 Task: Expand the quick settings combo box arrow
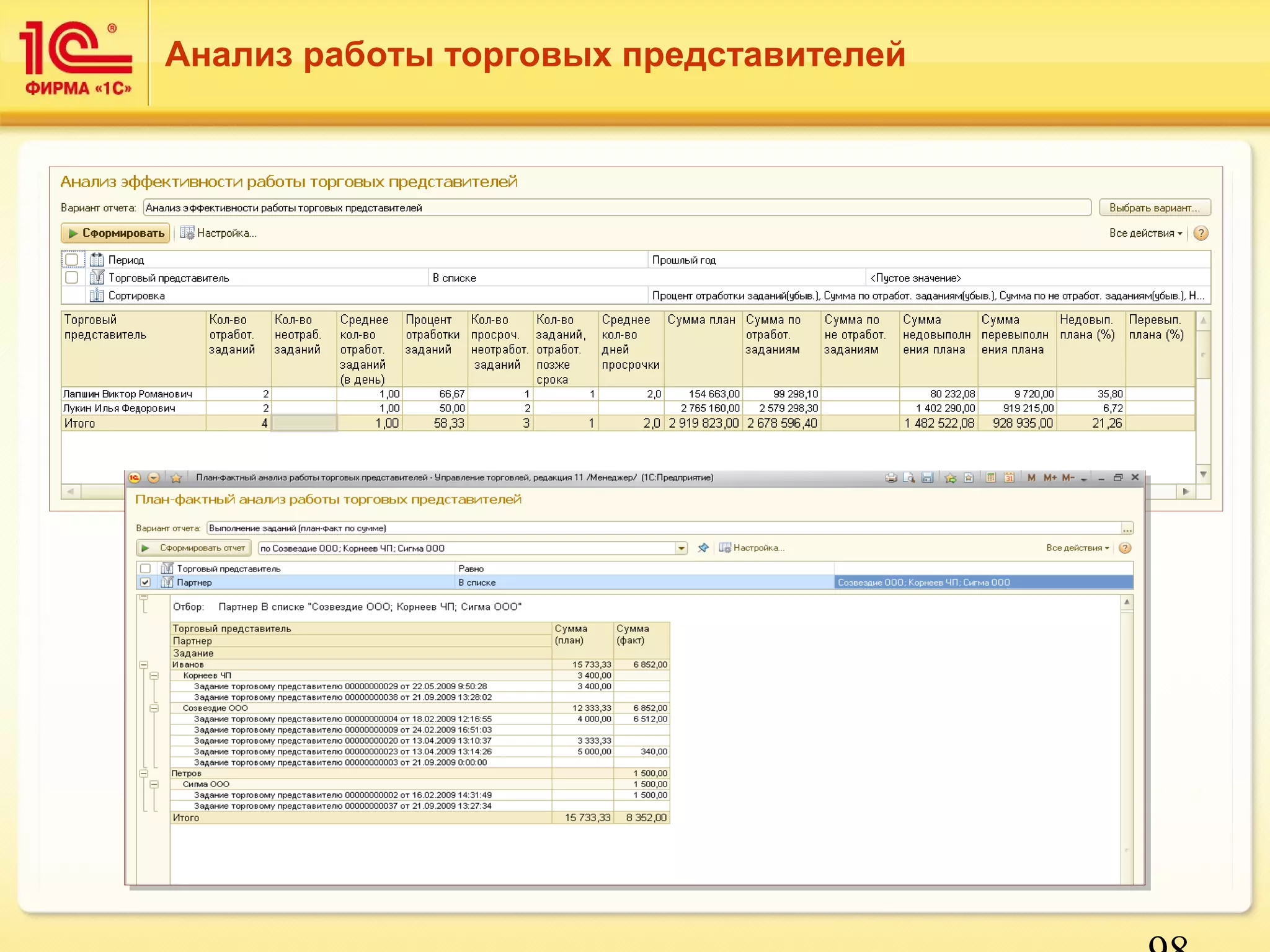[682, 548]
